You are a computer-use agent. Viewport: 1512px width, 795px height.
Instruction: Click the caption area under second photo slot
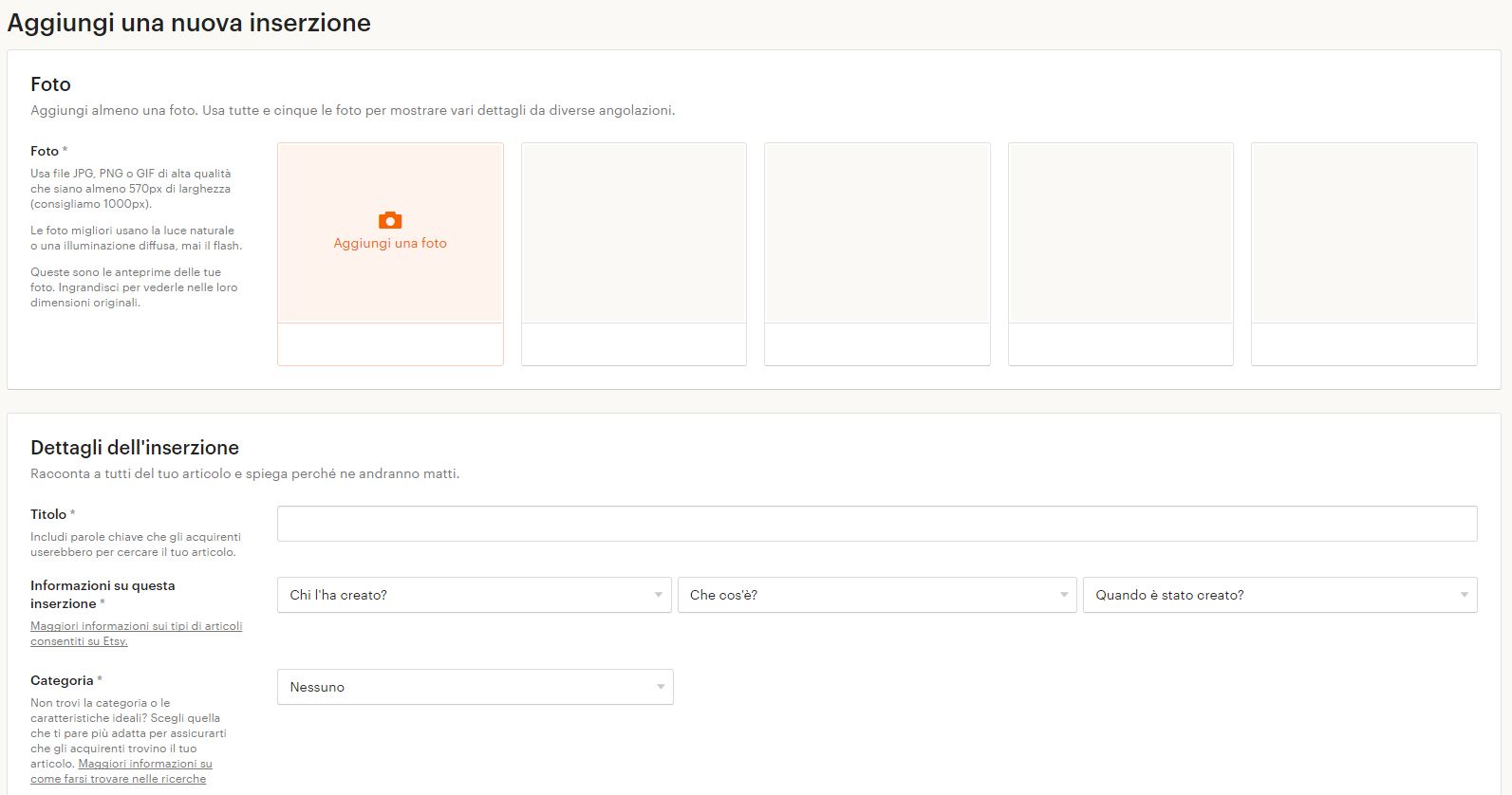[x=634, y=344]
